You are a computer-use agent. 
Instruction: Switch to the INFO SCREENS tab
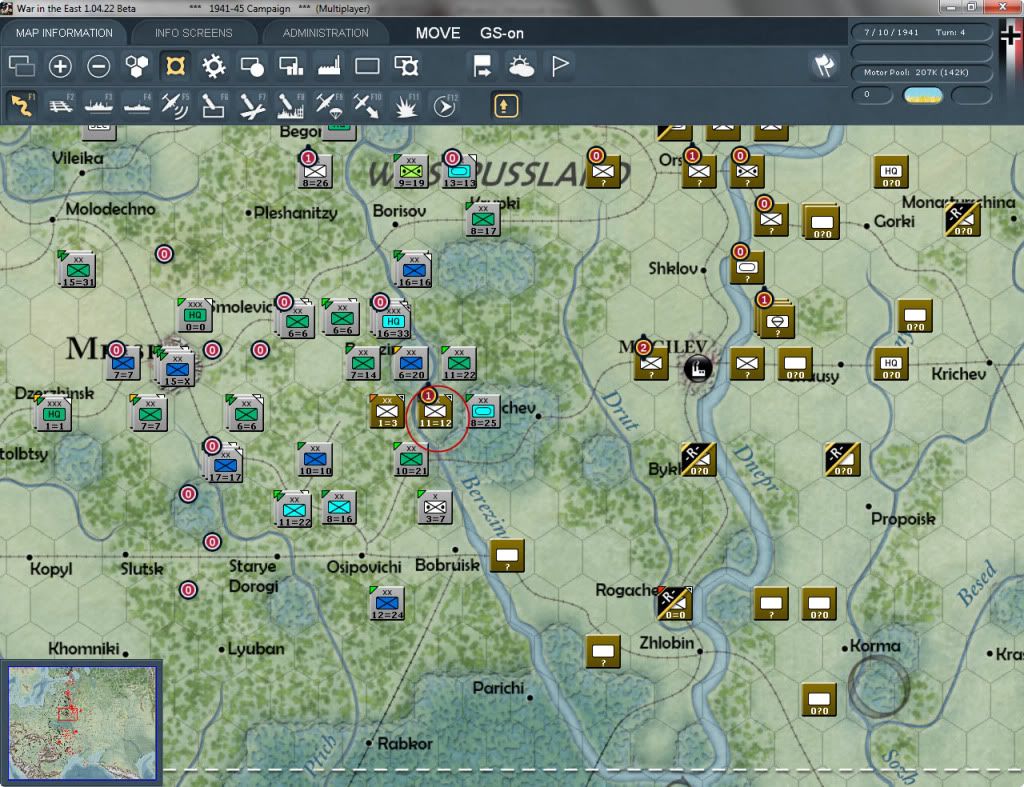(x=193, y=33)
